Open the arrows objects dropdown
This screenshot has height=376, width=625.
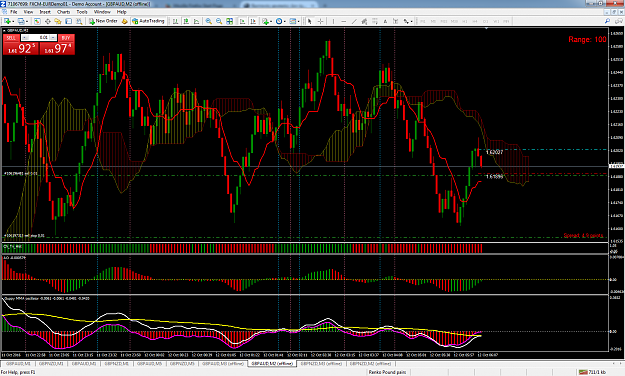(407, 21)
